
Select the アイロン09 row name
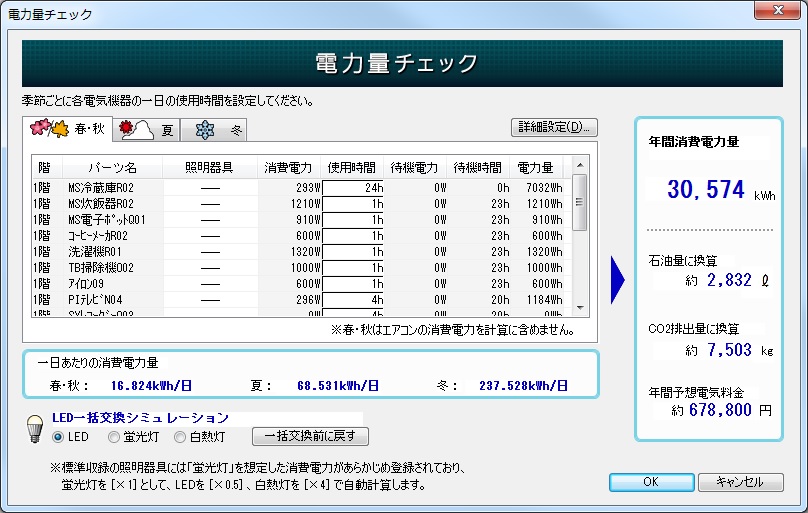[x=86, y=284]
